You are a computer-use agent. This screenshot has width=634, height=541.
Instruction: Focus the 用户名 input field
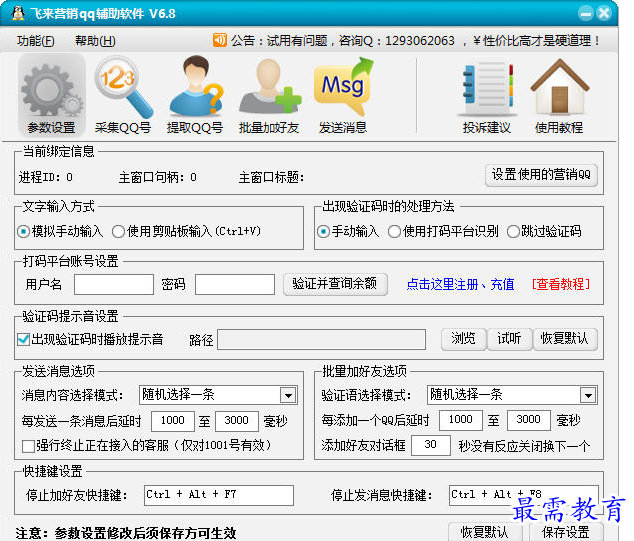coord(114,285)
